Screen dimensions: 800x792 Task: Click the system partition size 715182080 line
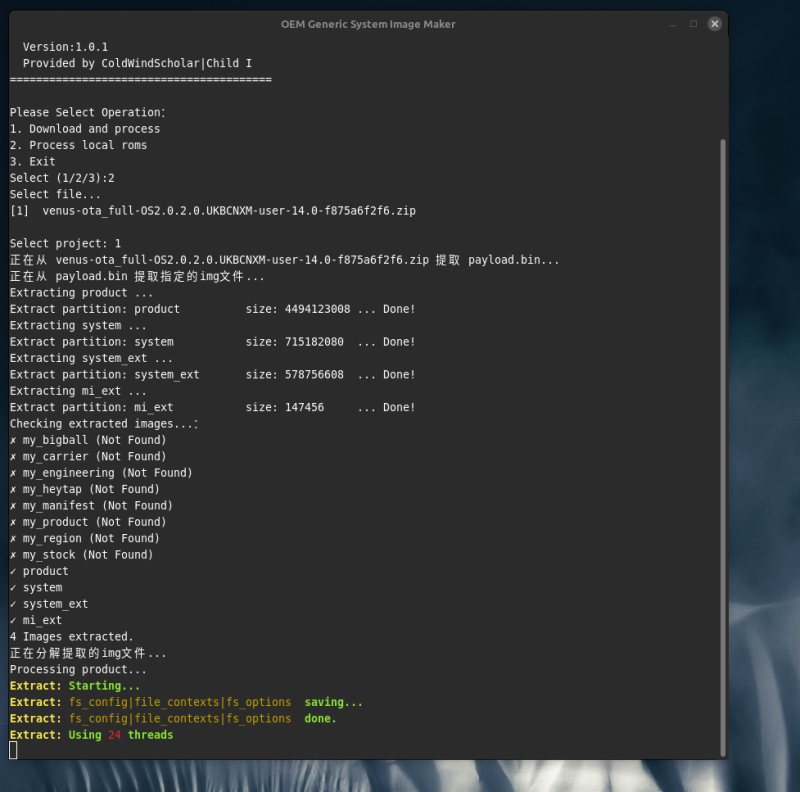click(213, 341)
